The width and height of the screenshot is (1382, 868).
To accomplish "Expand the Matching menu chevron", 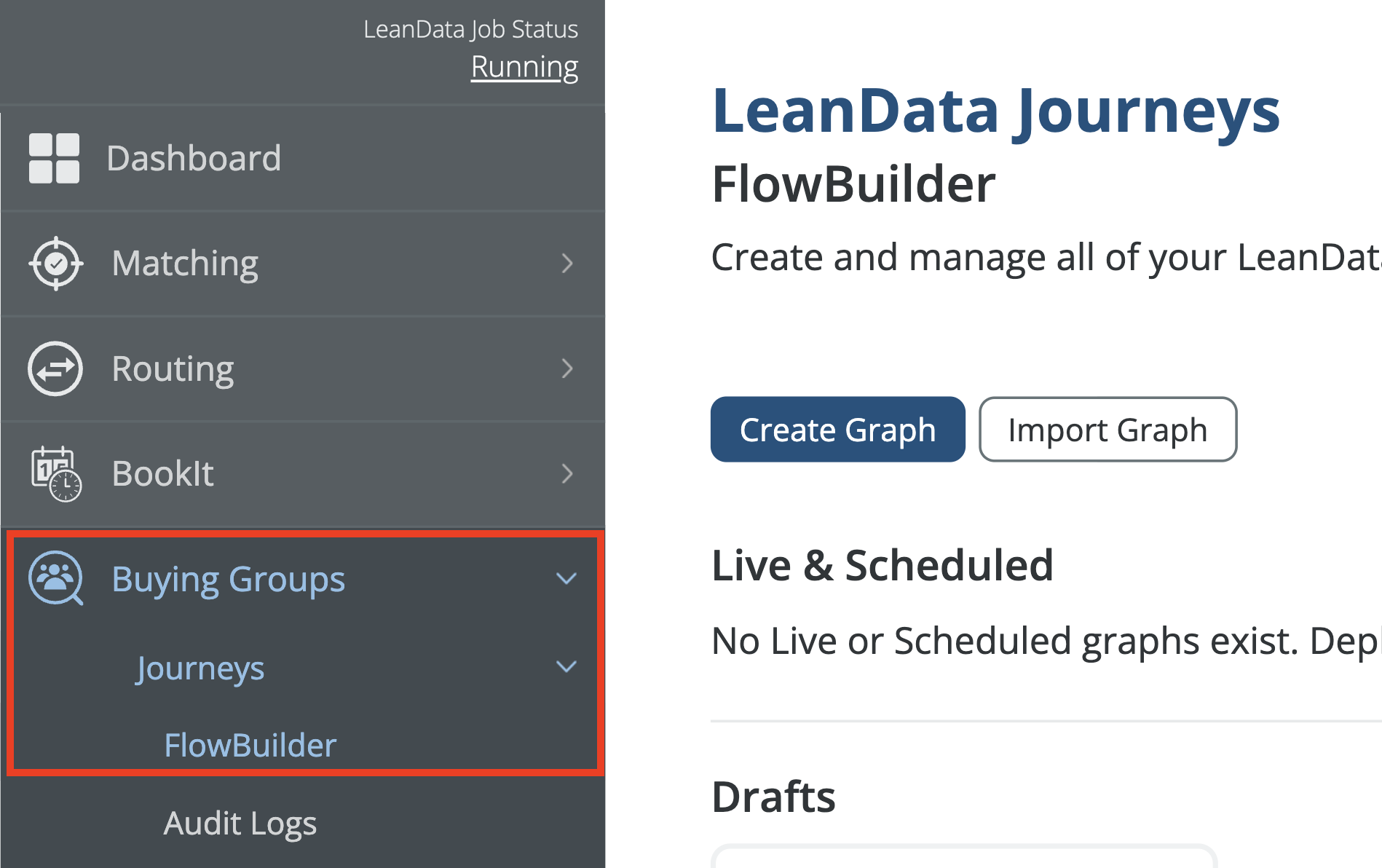I will pyautogui.click(x=567, y=263).
